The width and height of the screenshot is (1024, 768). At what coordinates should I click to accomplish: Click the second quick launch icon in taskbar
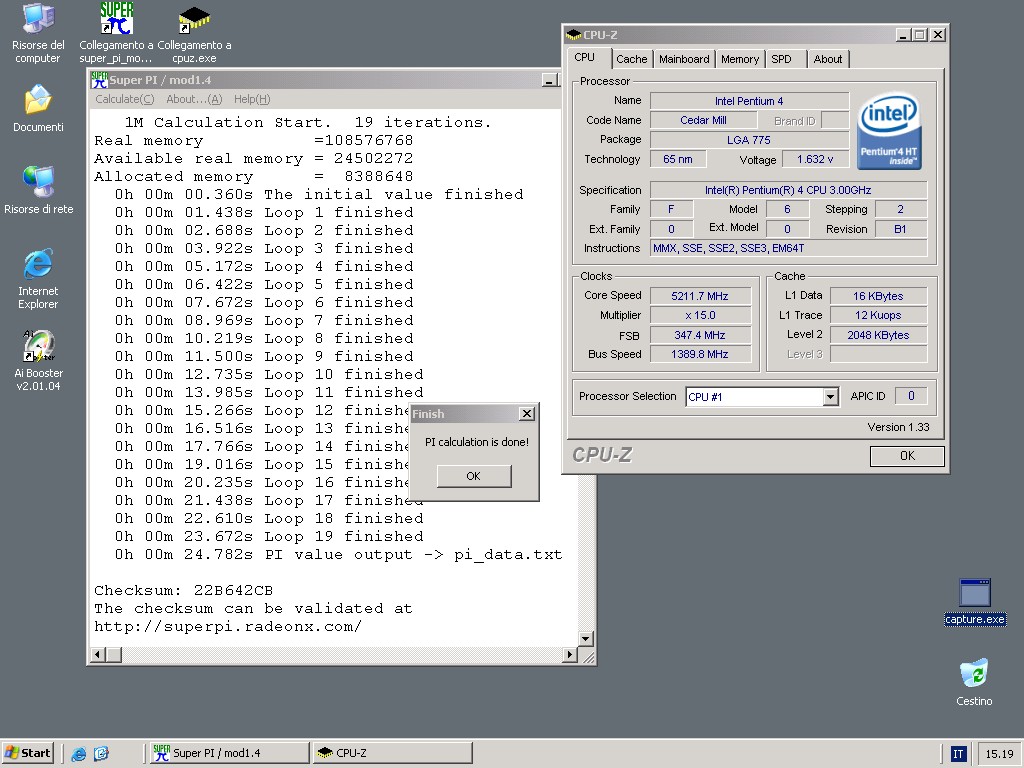[101, 754]
